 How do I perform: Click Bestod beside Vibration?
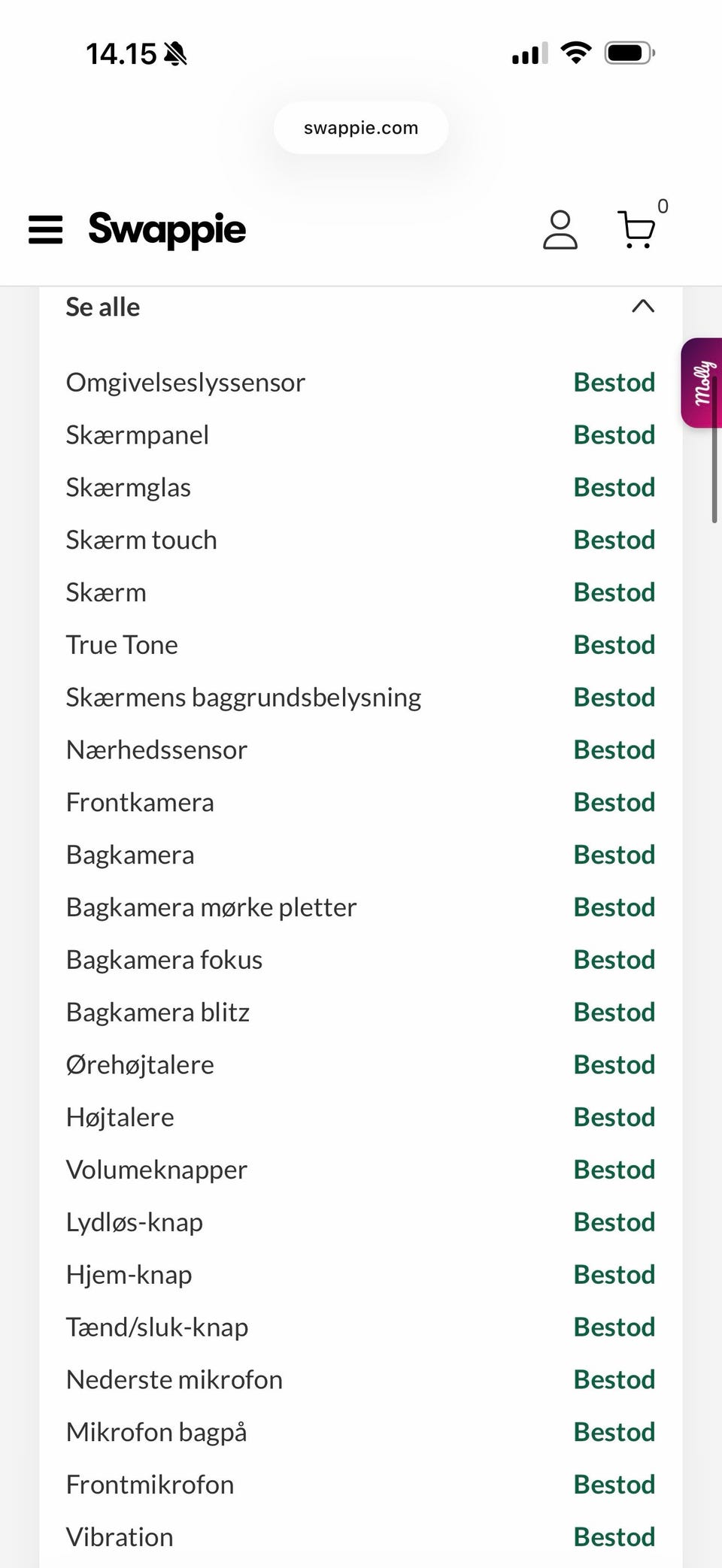[614, 1537]
